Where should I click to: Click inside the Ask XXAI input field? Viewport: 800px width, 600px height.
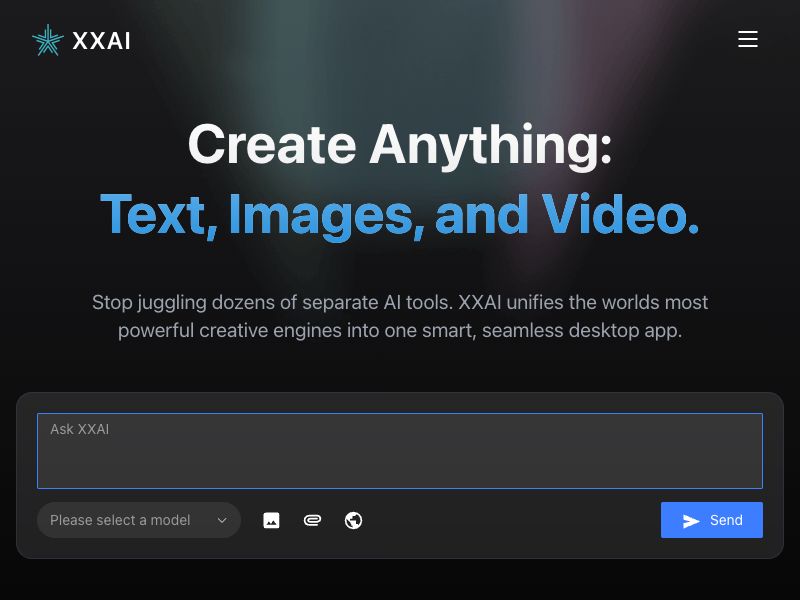tap(400, 450)
